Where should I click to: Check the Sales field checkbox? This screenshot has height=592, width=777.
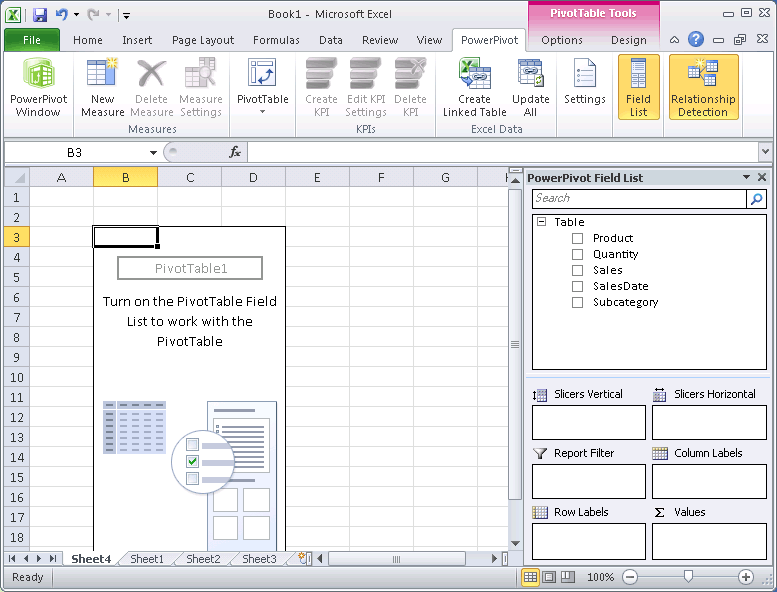click(x=577, y=270)
